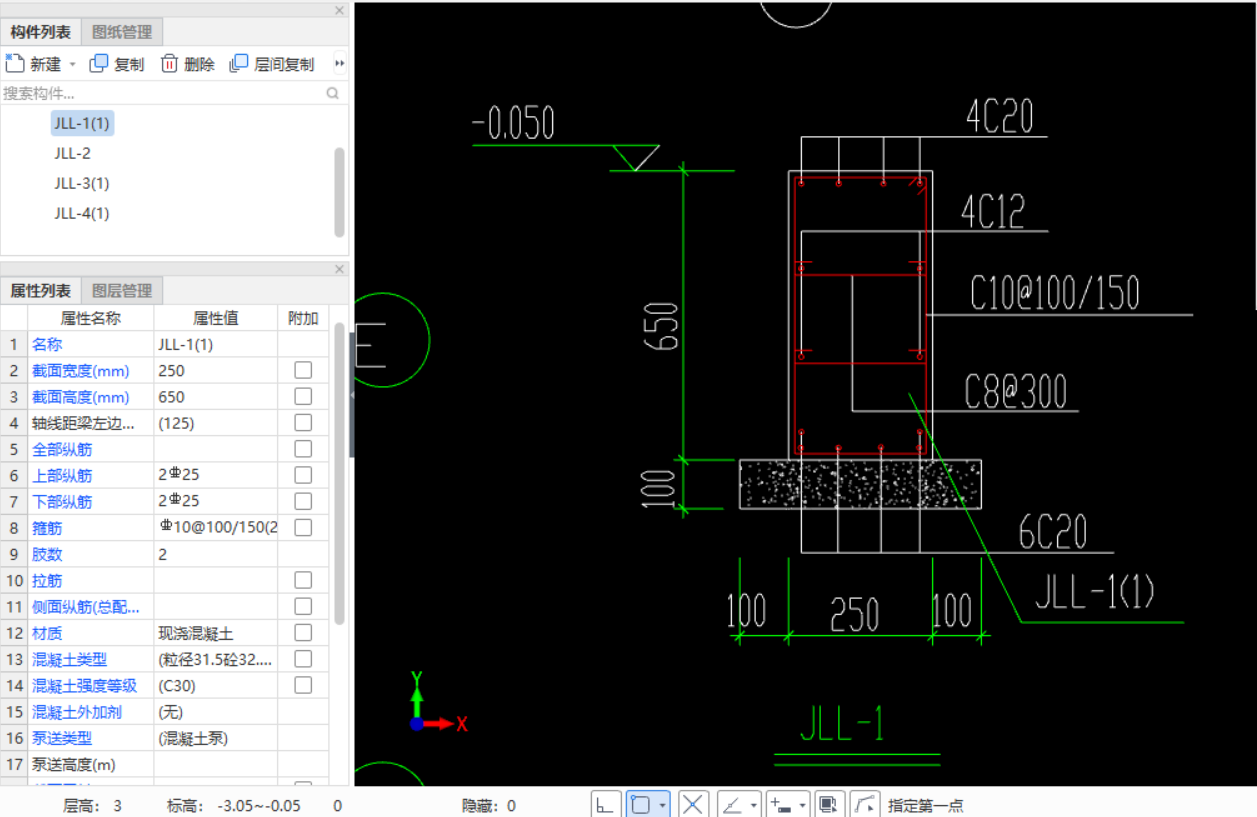Image resolution: width=1257 pixels, height=817 pixels.
Task: Switch to the 图层管理 tab
Action: click(x=122, y=291)
